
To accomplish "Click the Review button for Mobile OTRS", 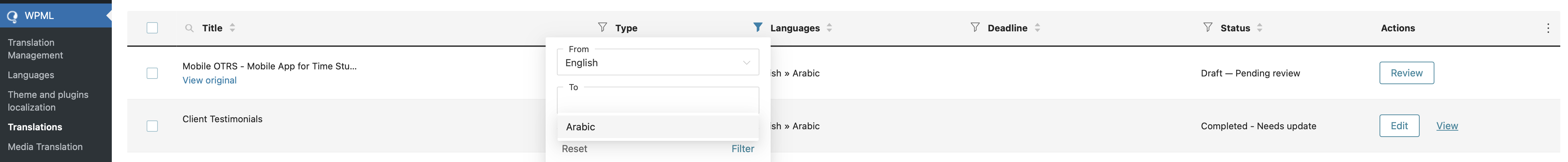I will click(x=1406, y=73).
